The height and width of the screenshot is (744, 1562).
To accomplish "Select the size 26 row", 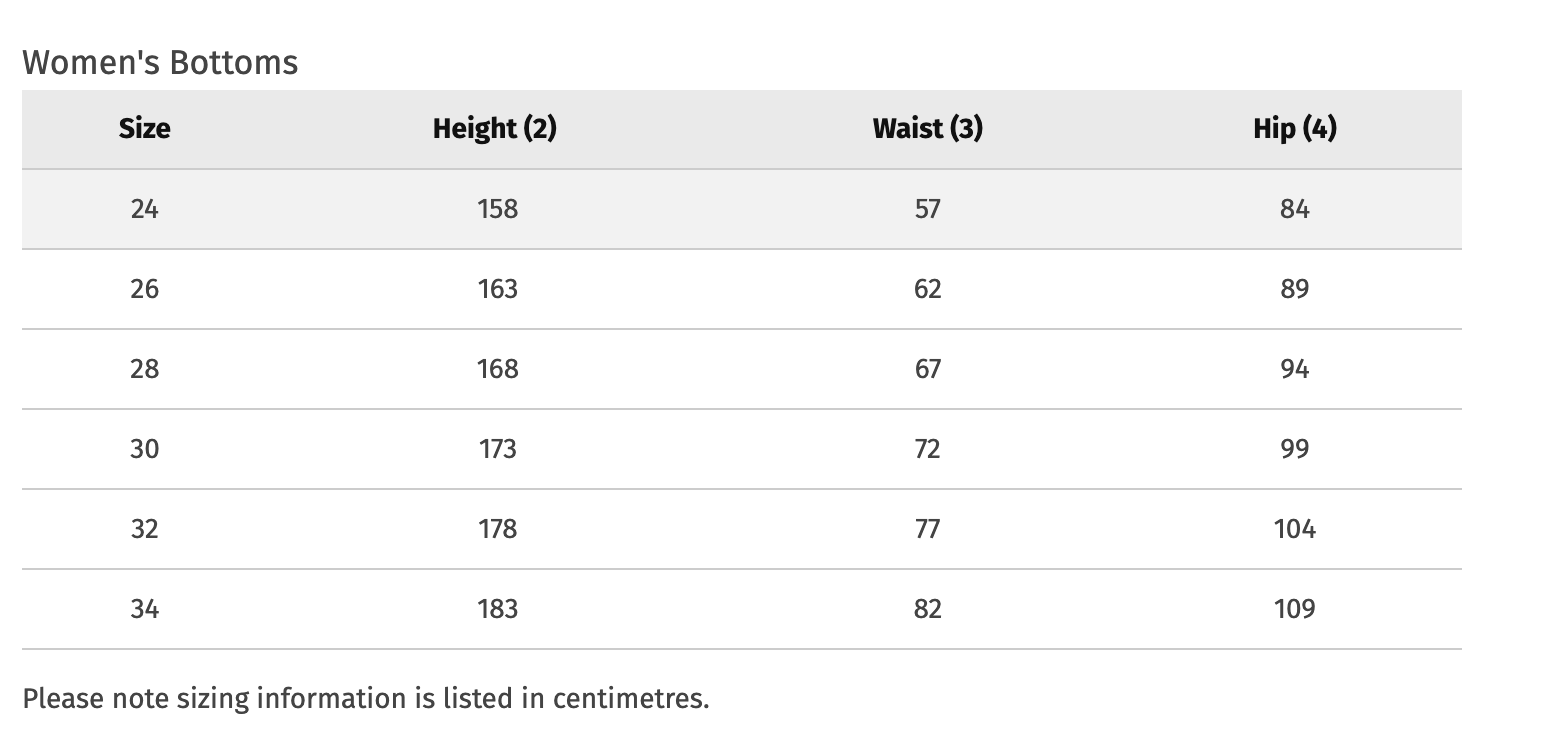I will tap(742, 289).
